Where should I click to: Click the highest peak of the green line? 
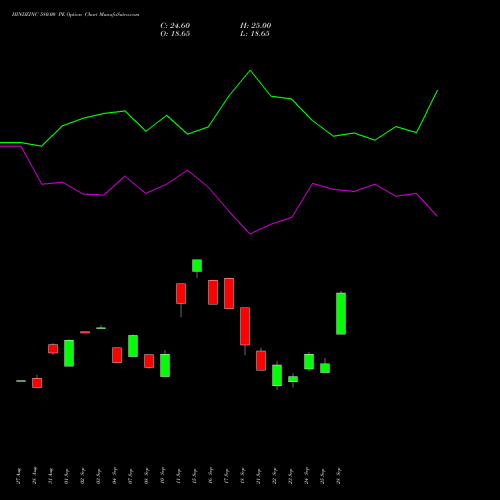point(250,71)
